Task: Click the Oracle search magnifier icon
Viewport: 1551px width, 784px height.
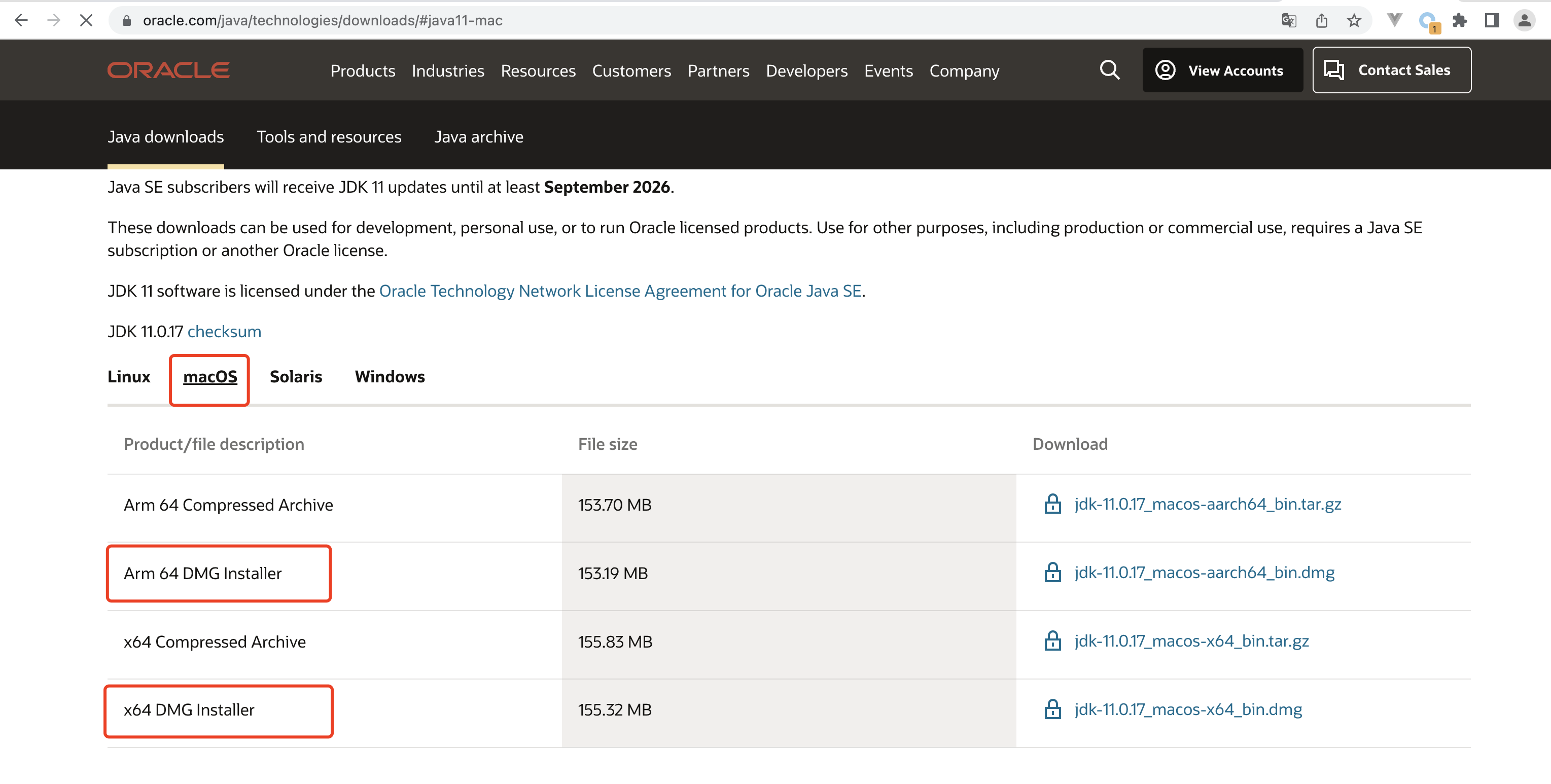Action: (x=1110, y=70)
